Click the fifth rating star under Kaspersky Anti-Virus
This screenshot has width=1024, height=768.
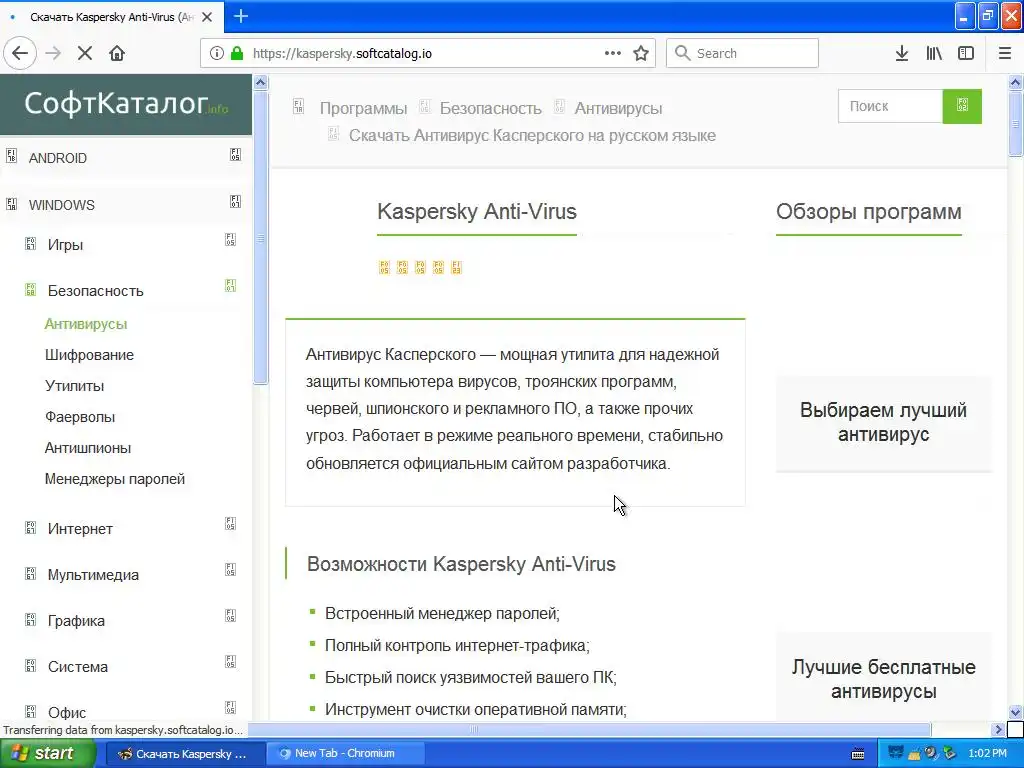point(456,267)
